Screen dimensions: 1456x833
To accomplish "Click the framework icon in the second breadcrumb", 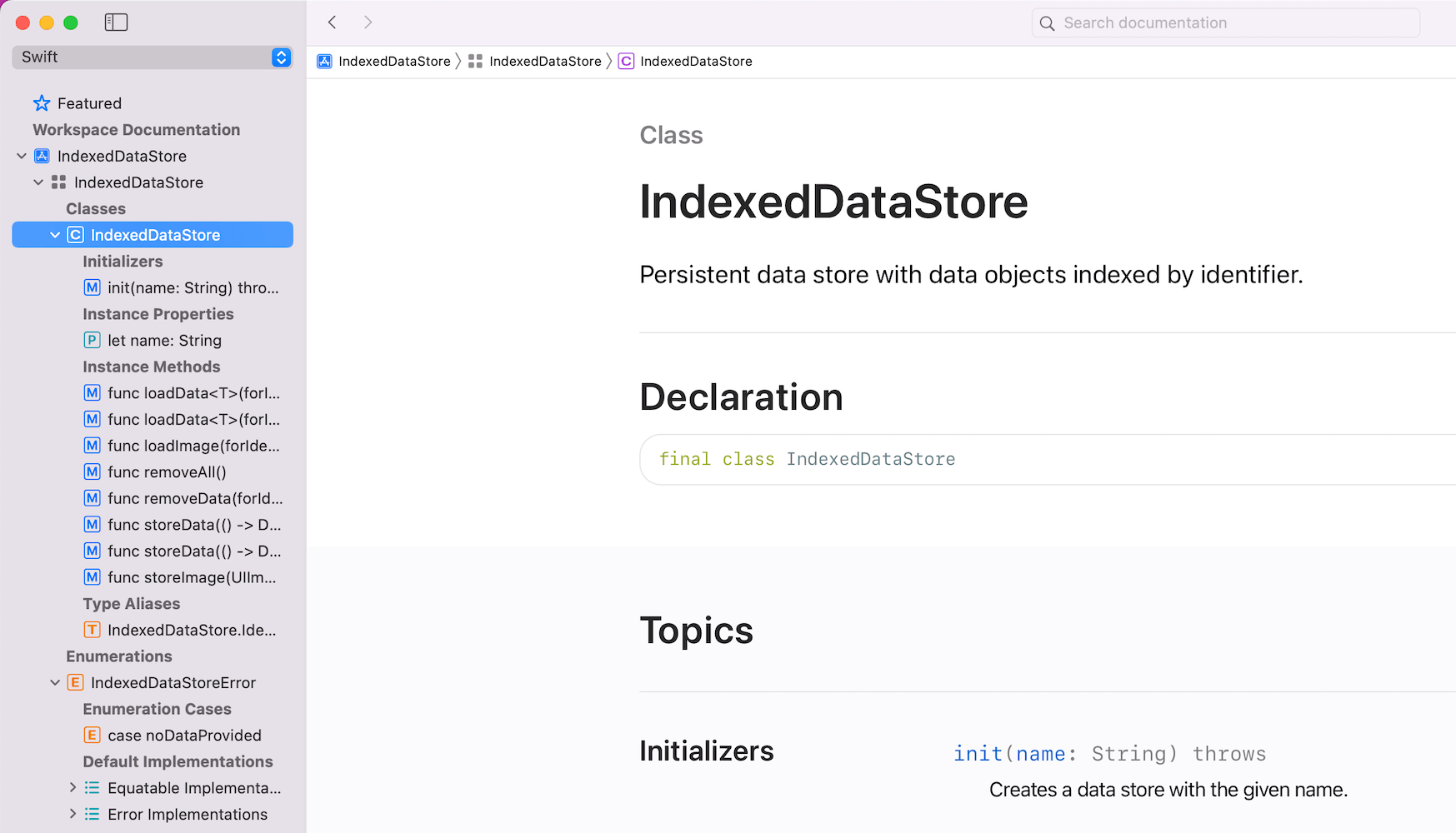I will [x=475, y=61].
